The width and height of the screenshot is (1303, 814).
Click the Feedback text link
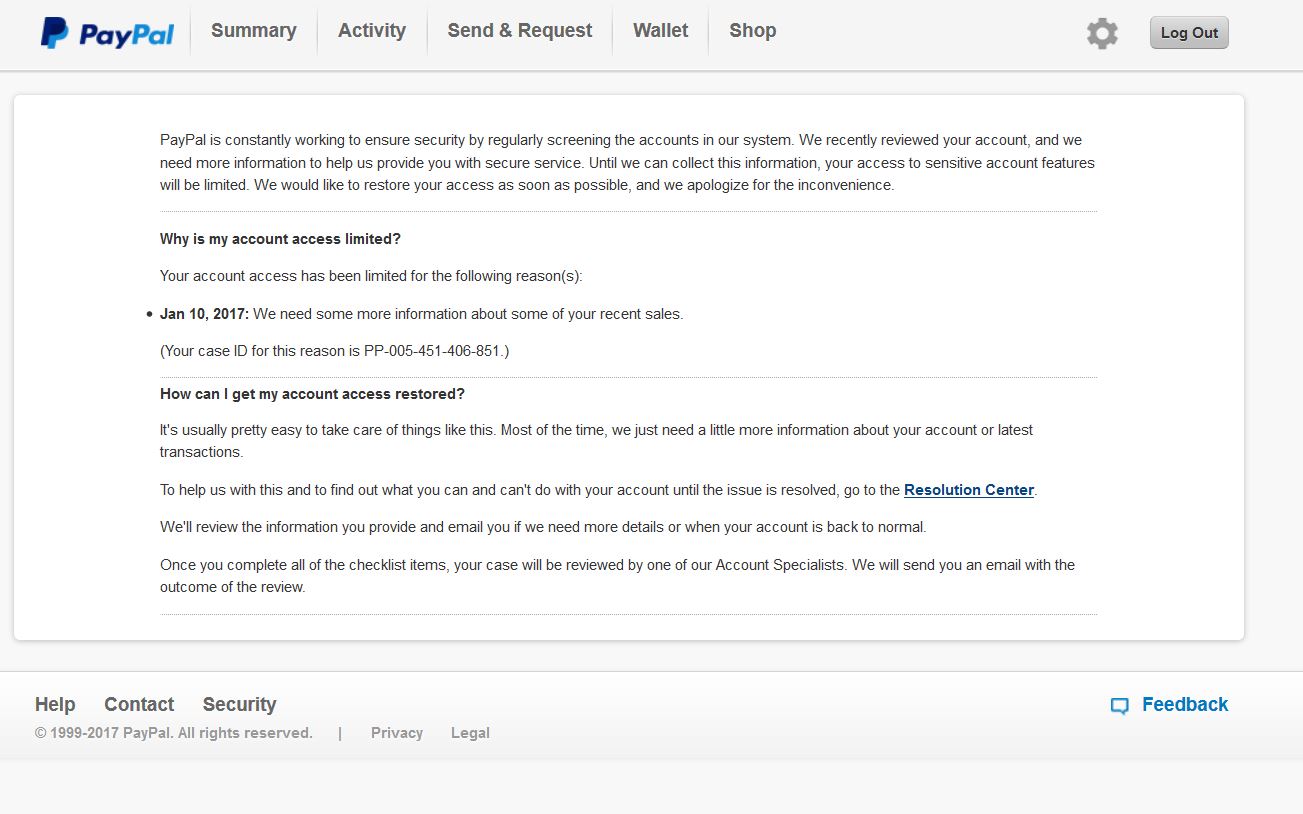[x=1185, y=704]
